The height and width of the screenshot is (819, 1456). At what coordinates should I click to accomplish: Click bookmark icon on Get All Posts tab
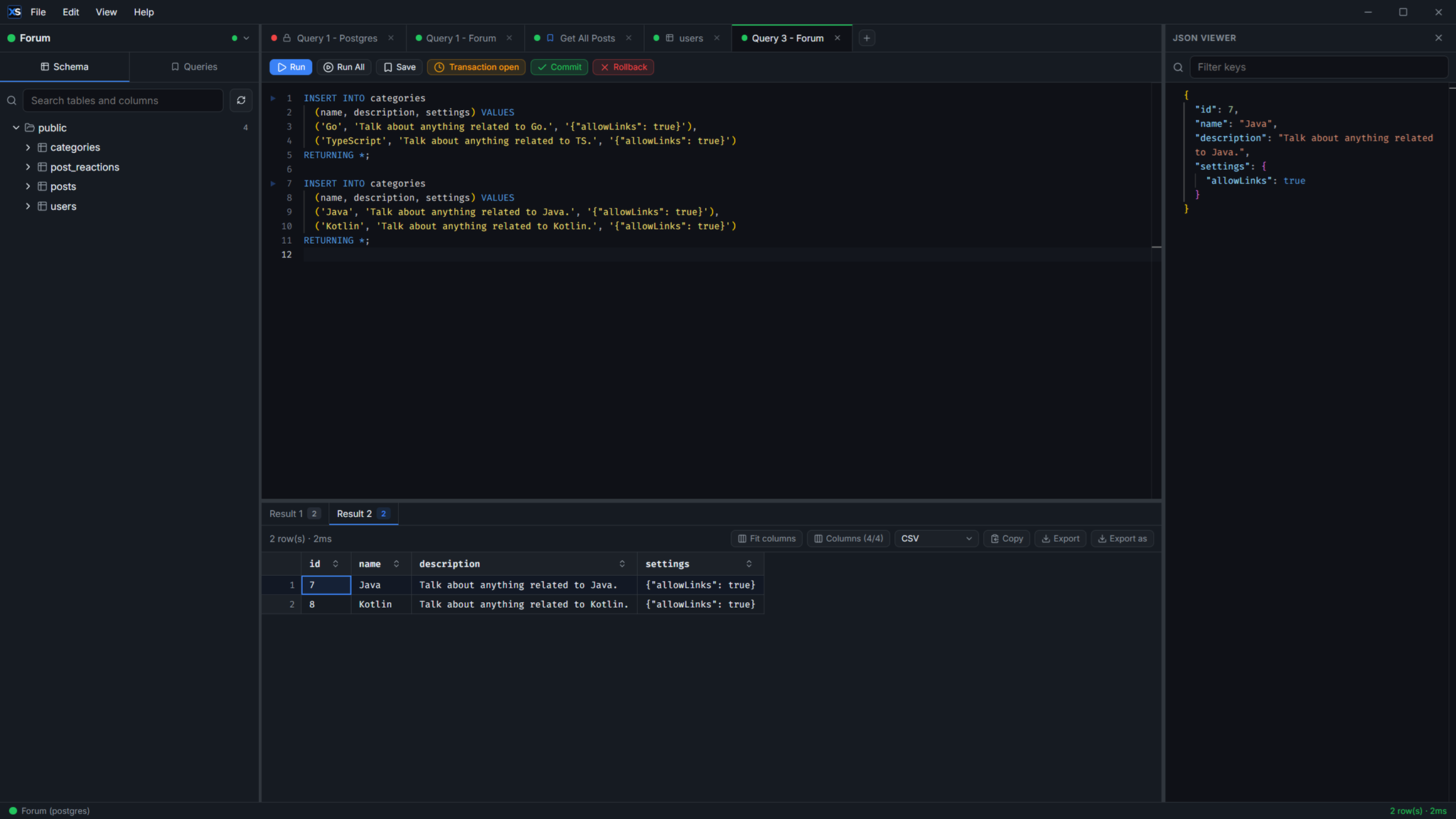click(550, 38)
